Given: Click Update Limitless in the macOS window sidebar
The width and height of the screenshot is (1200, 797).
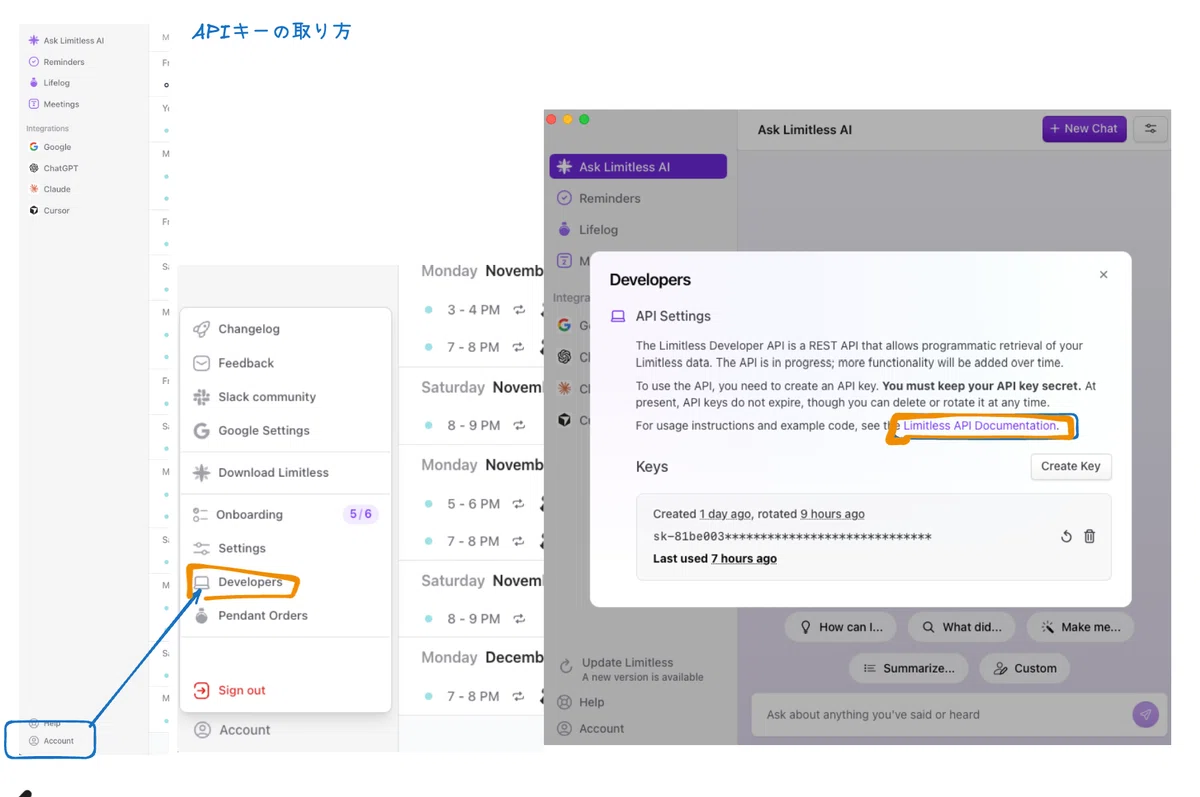Looking at the screenshot, I should point(638,669).
